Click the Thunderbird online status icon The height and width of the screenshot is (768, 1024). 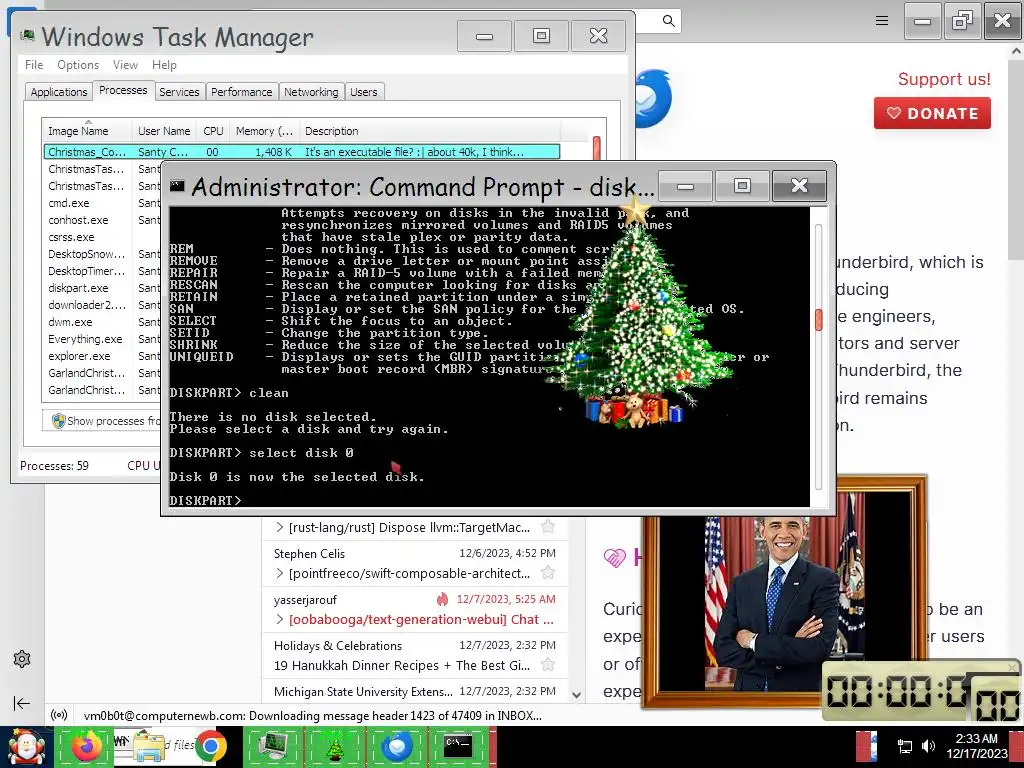click(59, 715)
